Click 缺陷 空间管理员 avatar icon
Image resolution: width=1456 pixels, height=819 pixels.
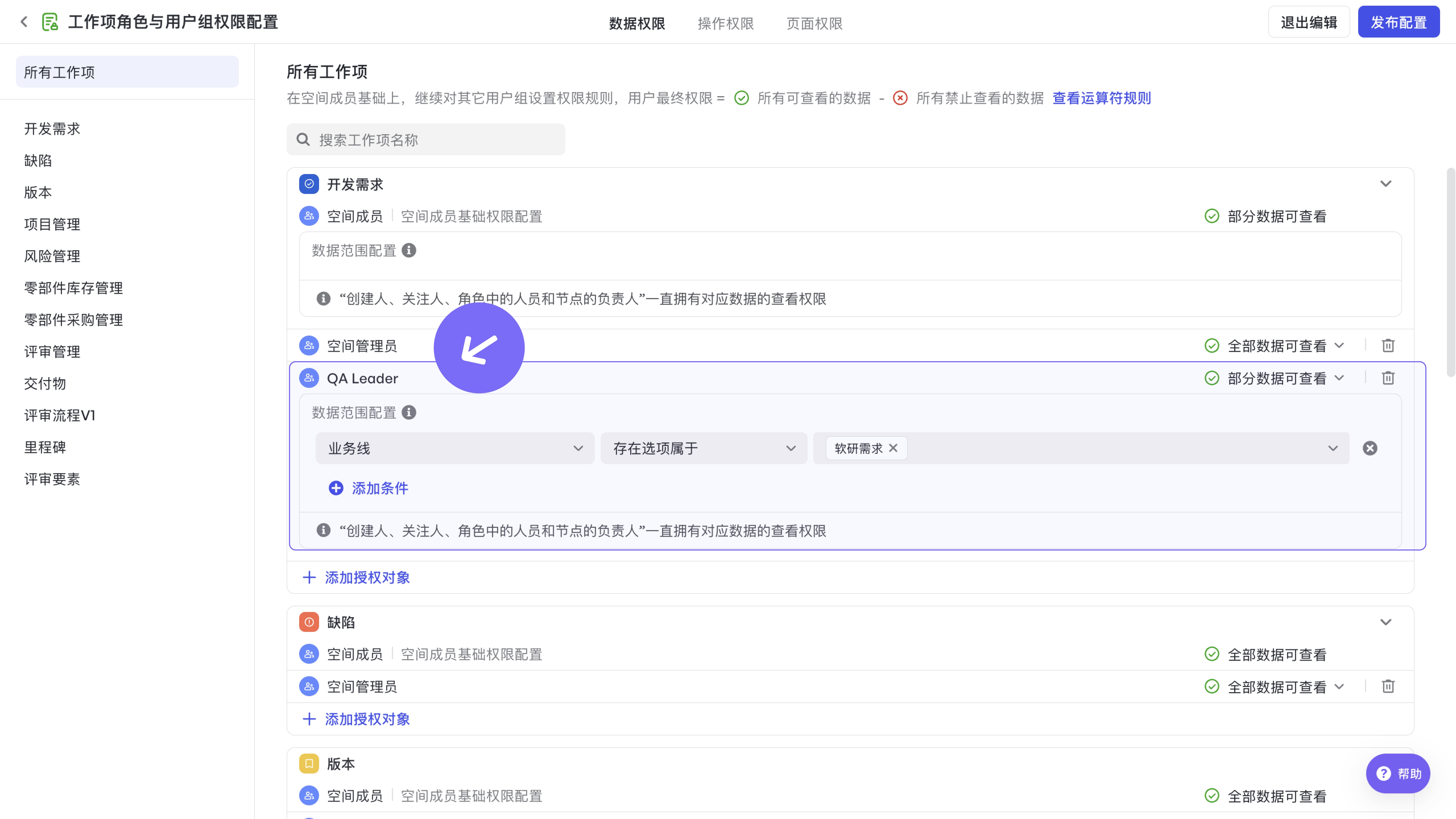click(x=309, y=686)
